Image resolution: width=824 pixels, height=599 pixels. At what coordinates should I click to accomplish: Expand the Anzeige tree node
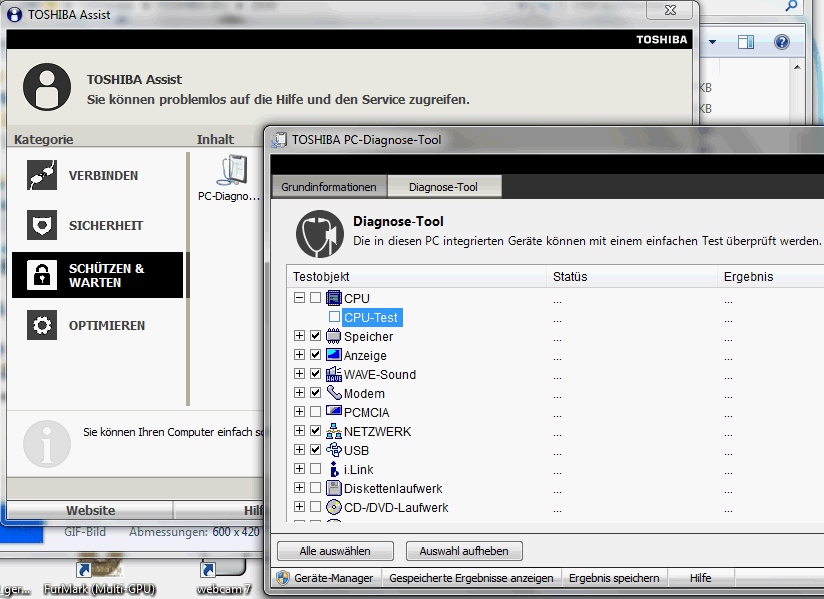(300, 355)
